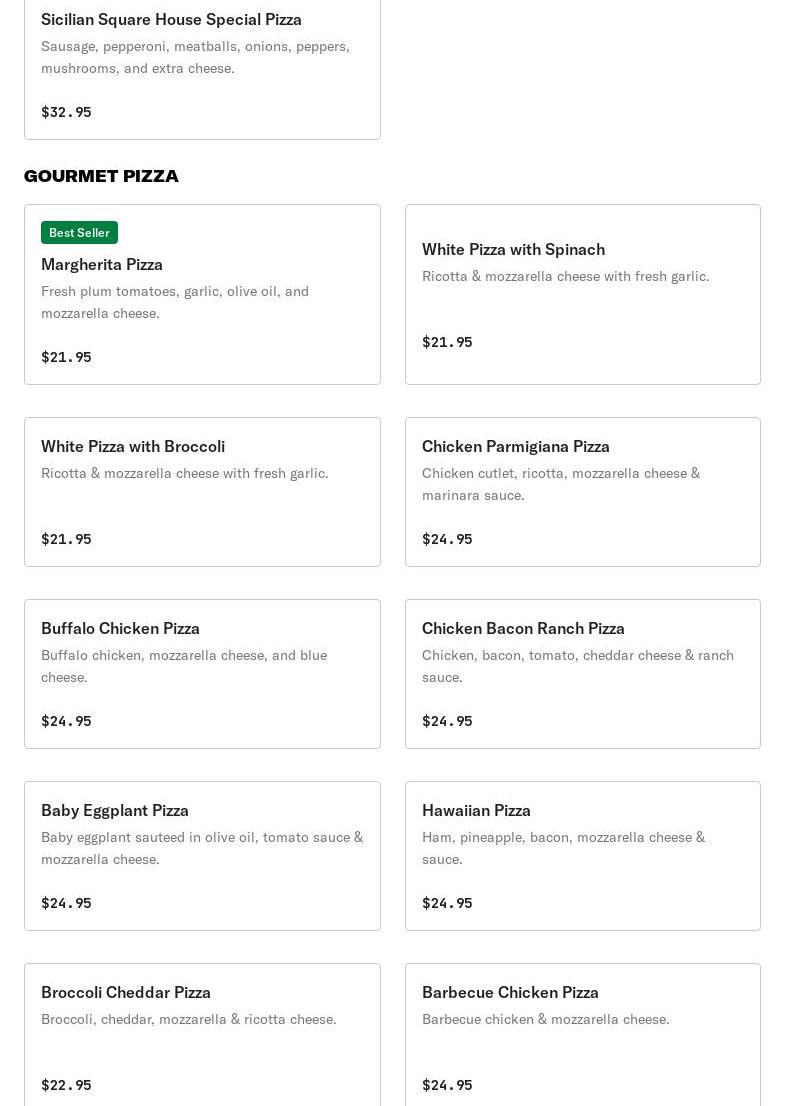Click the $32.95 Sicilian pizza price
Screen dimensions: 785x1106
(x=66, y=112)
